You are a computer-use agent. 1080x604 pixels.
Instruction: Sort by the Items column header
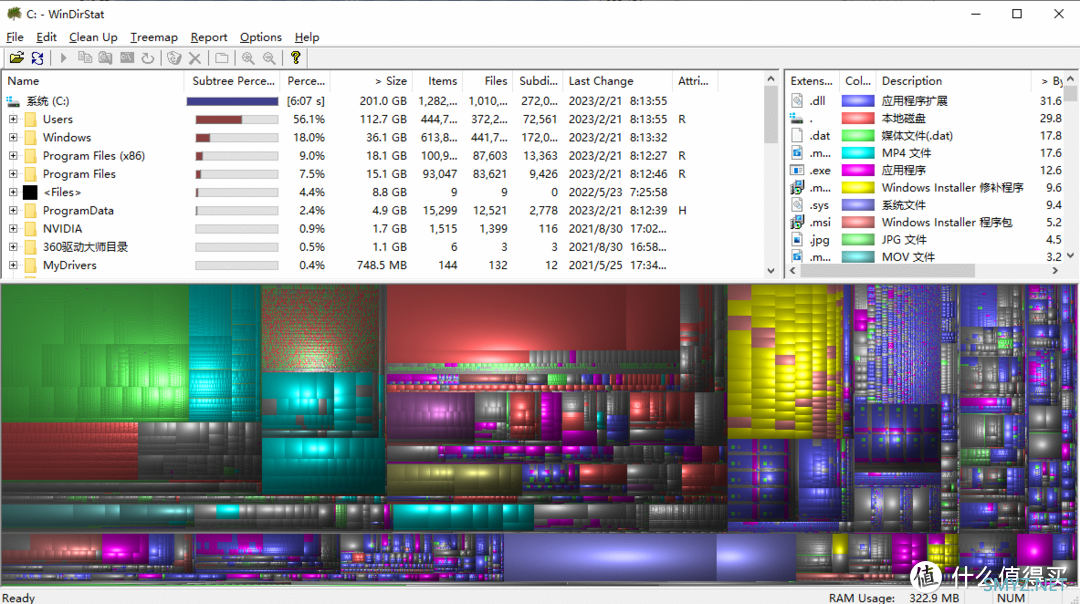click(442, 81)
